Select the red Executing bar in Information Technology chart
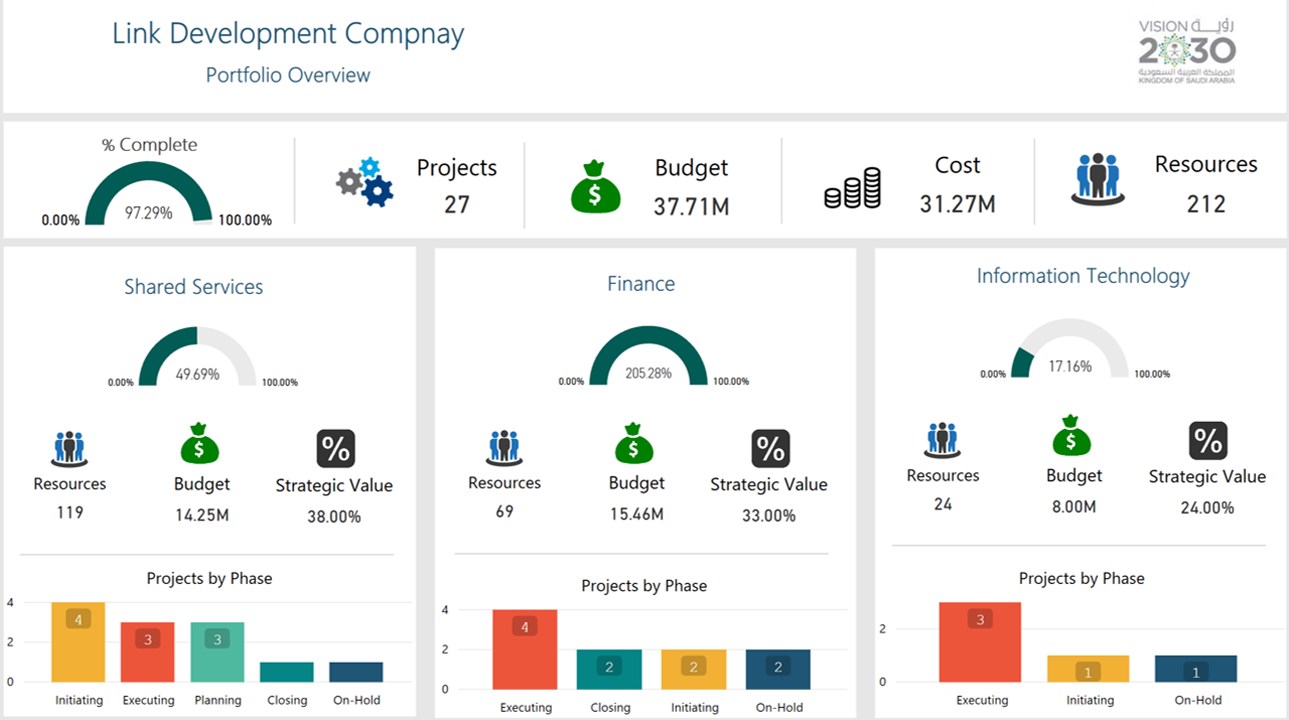 click(x=980, y=642)
